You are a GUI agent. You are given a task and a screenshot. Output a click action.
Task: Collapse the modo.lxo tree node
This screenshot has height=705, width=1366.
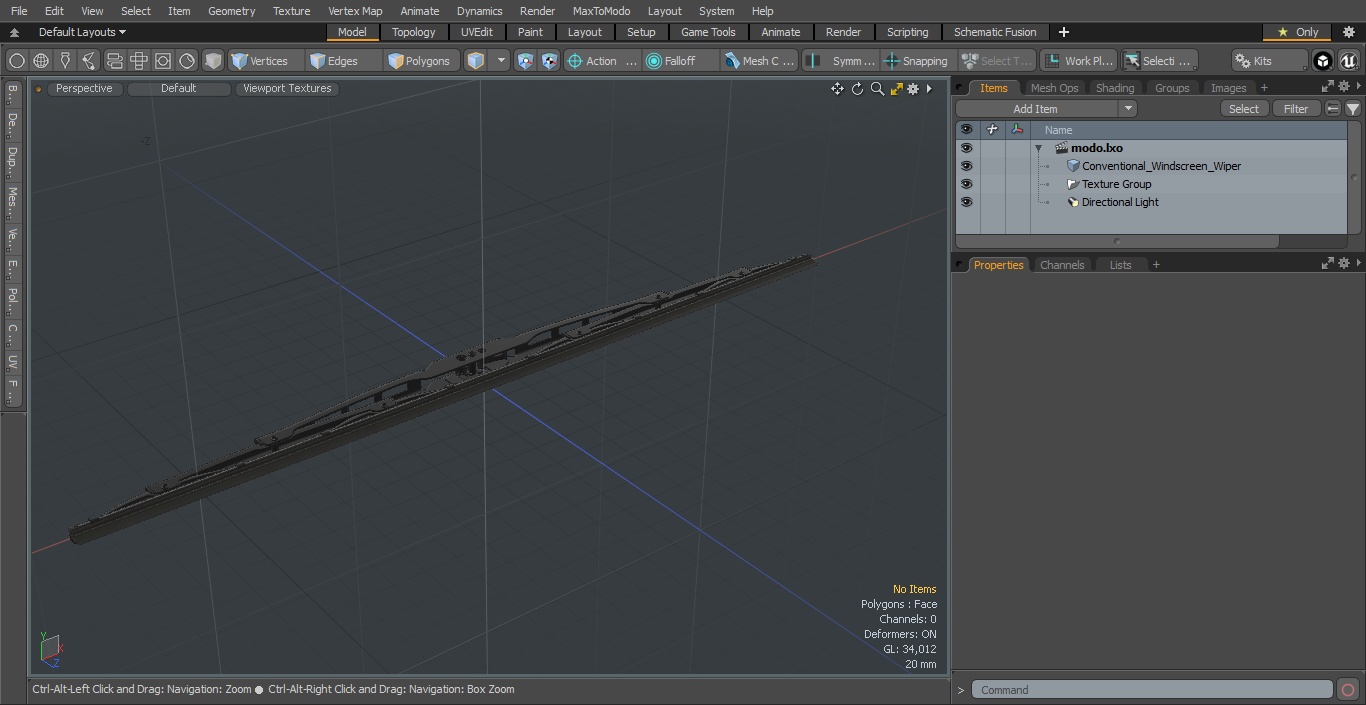pyautogui.click(x=1038, y=148)
